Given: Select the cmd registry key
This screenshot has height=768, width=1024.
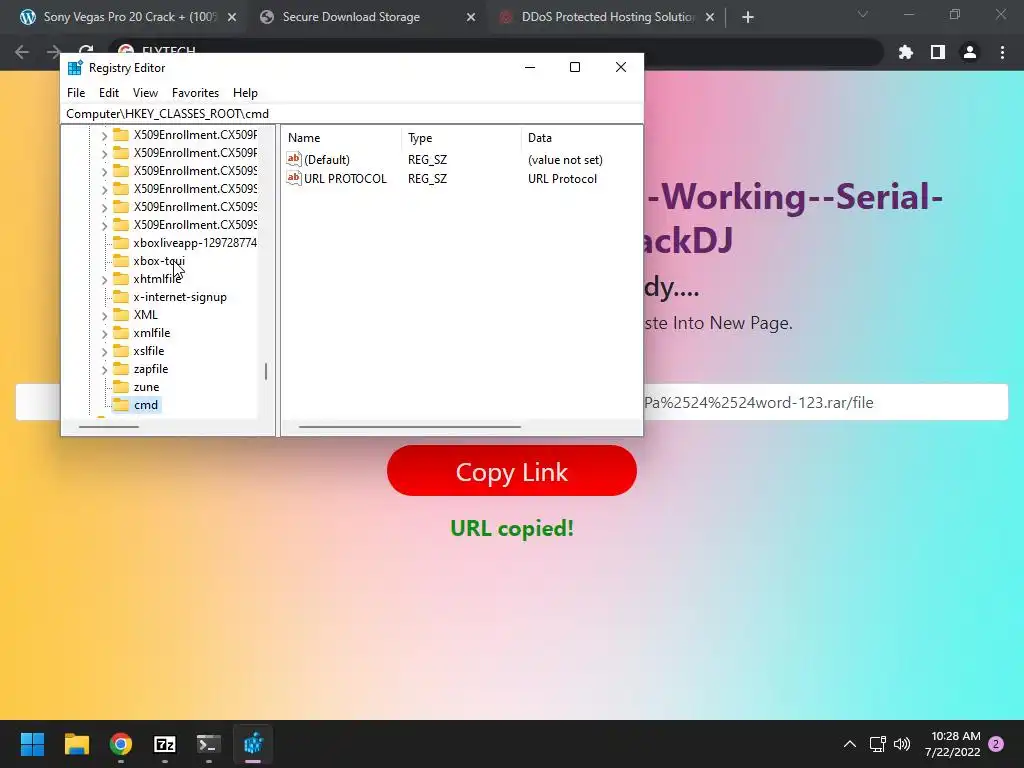Looking at the screenshot, I should coord(146,405).
